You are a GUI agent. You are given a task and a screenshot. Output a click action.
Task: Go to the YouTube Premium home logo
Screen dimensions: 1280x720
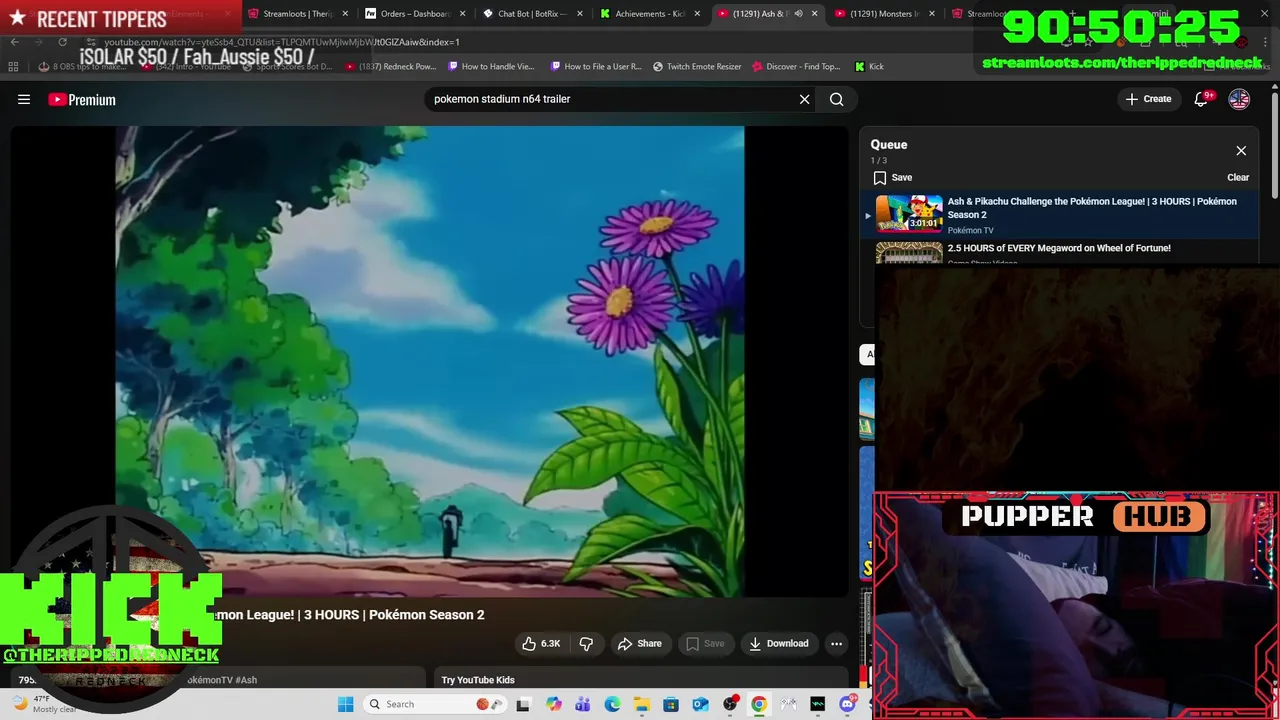coord(82,99)
